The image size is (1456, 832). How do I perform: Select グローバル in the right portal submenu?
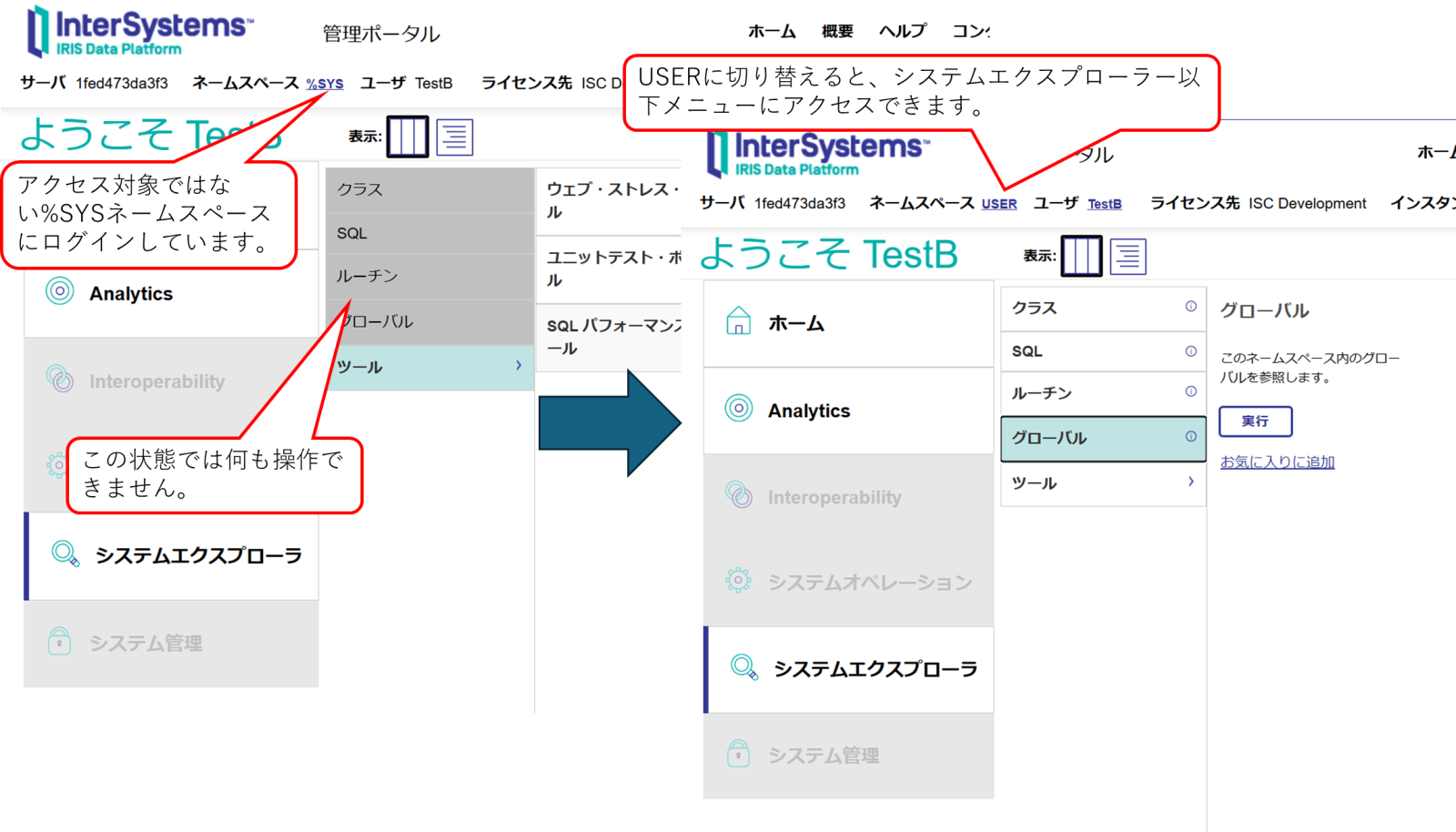pyautogui.click(x=1103, y=438)
